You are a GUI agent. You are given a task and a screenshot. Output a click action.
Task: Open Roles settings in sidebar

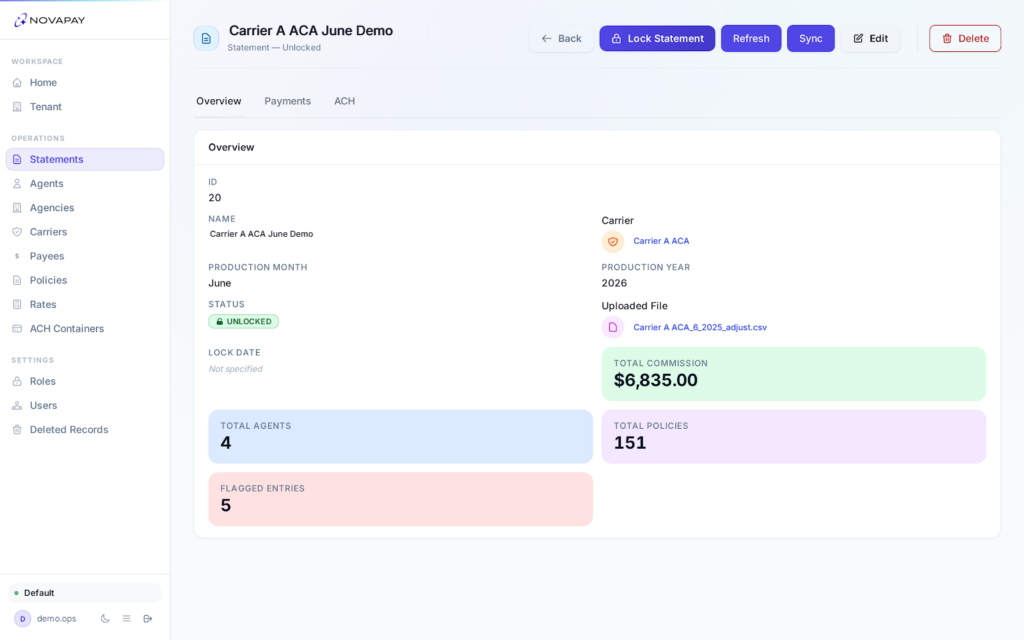(x=85, y=381)
